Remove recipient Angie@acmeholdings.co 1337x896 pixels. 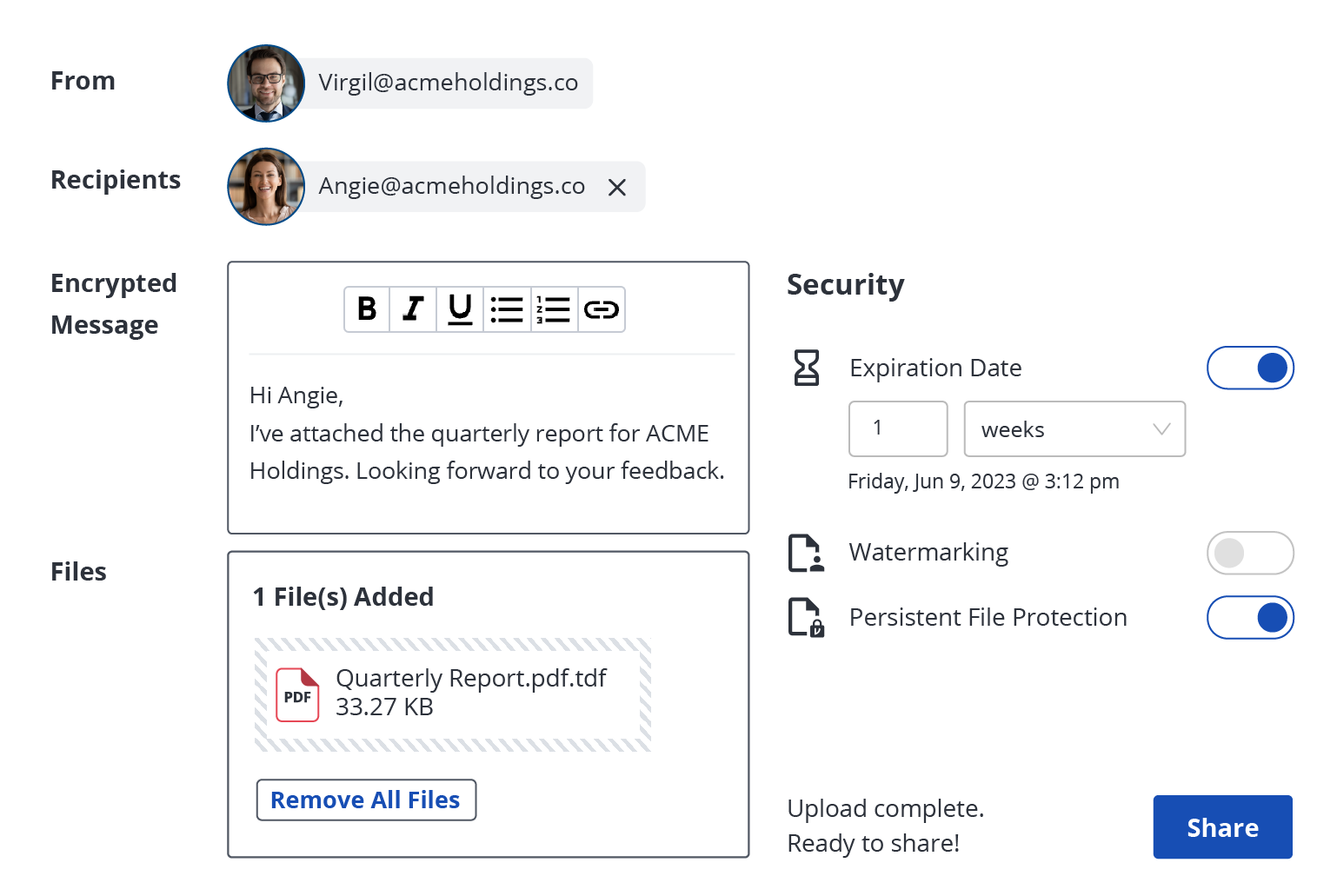pos(617,188)
